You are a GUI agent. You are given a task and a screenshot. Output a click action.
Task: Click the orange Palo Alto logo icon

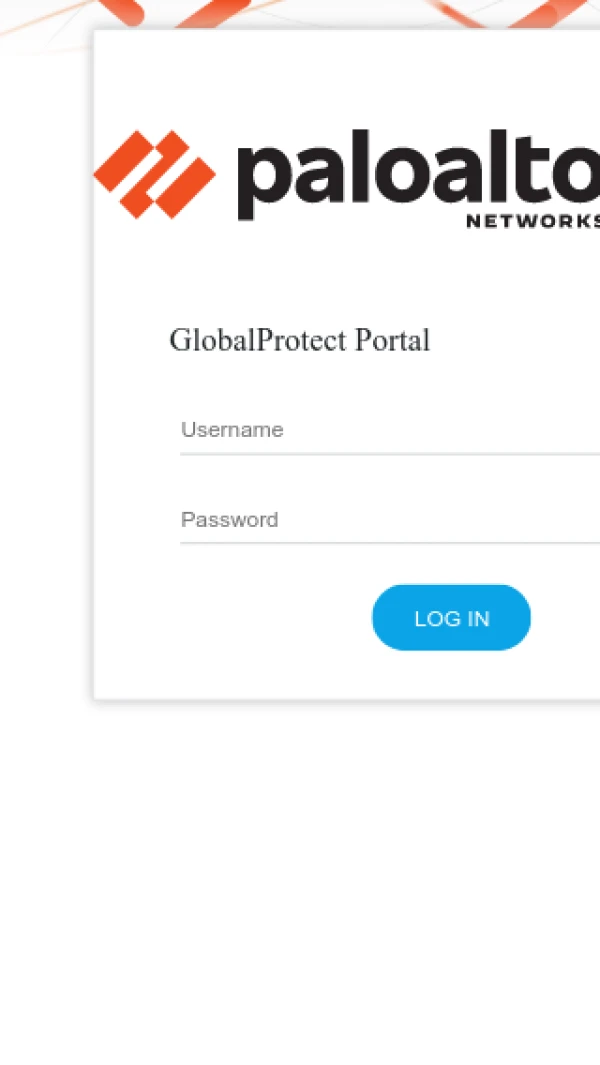(x=154, y=174)
